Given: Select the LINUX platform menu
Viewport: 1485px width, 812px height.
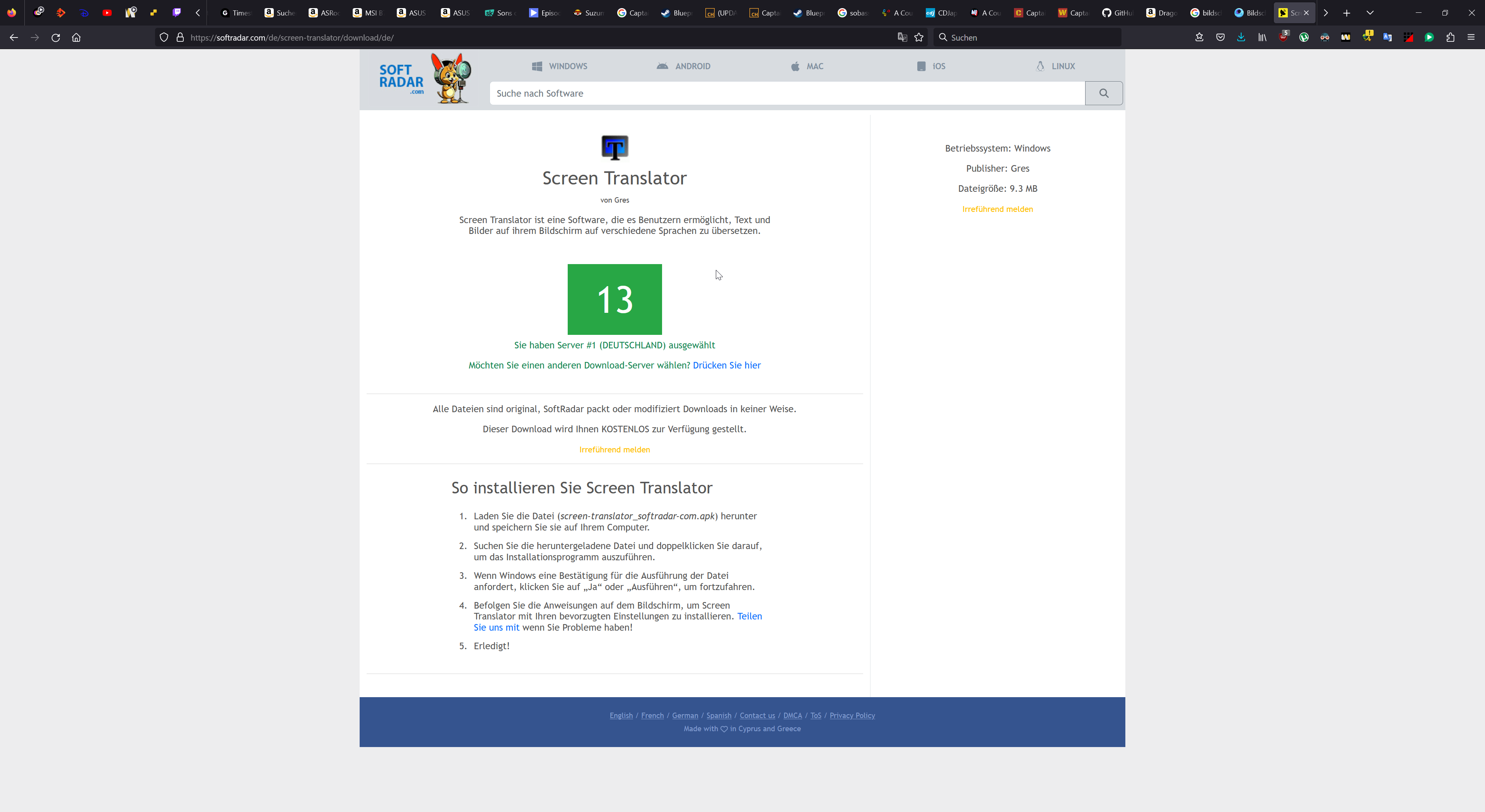Looking at the screenshot, I should (1055, 66).
